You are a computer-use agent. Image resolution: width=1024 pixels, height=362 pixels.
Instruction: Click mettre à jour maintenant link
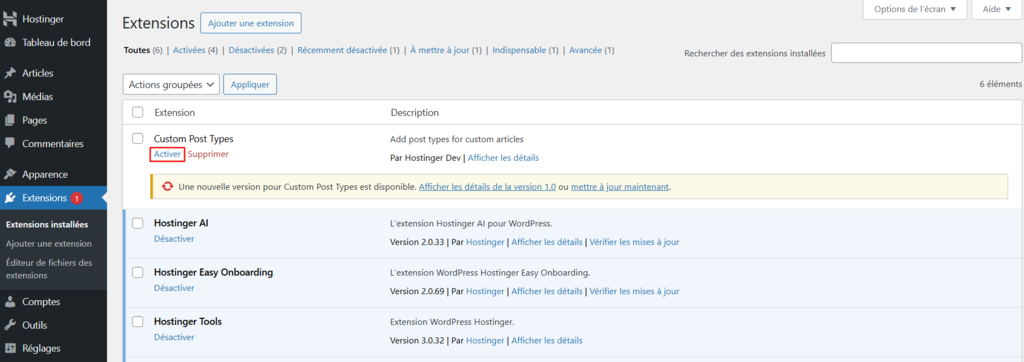620,186
